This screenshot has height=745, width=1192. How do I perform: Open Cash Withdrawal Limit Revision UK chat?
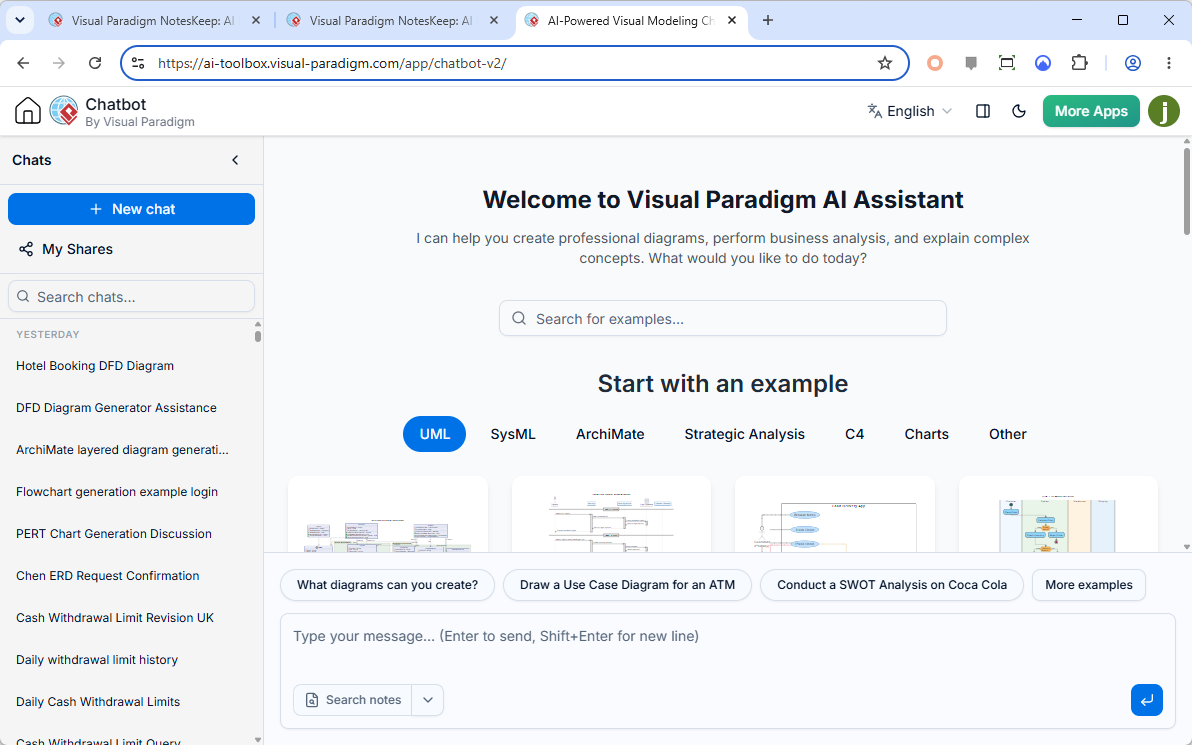[115, 617]
